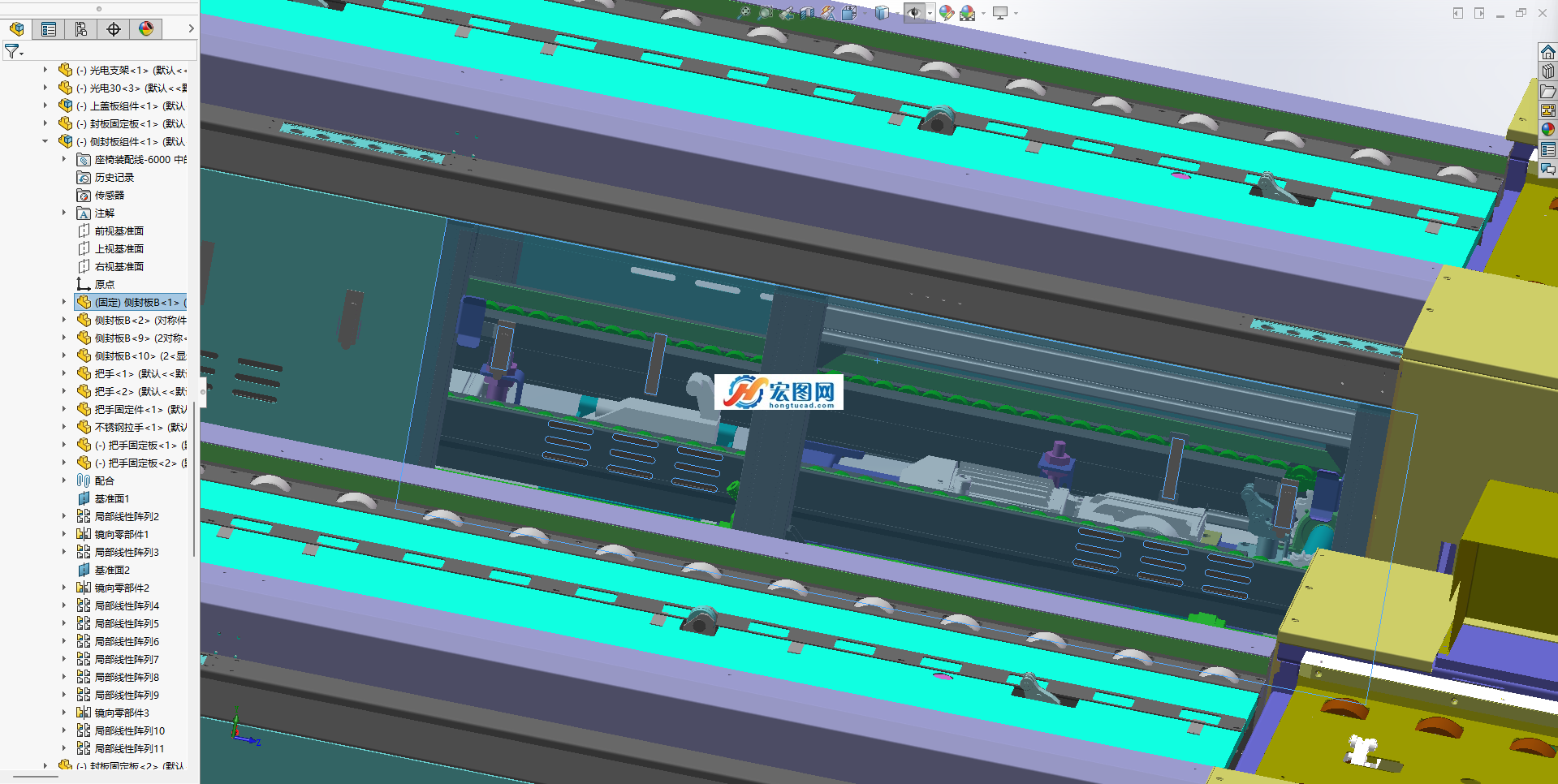The image size is (1558, 784).
Task: Open SOLIDWORKS Resources home pane
Action: click(1548, 53)
